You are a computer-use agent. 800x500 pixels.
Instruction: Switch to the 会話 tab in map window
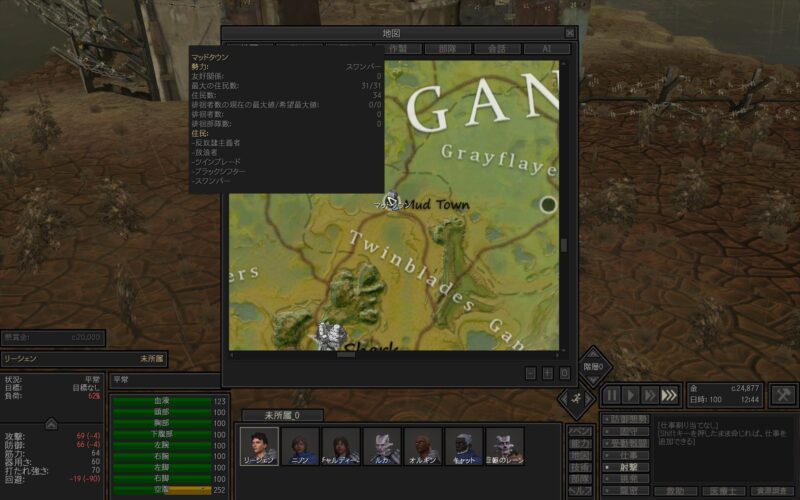click(x=497, y=48)
